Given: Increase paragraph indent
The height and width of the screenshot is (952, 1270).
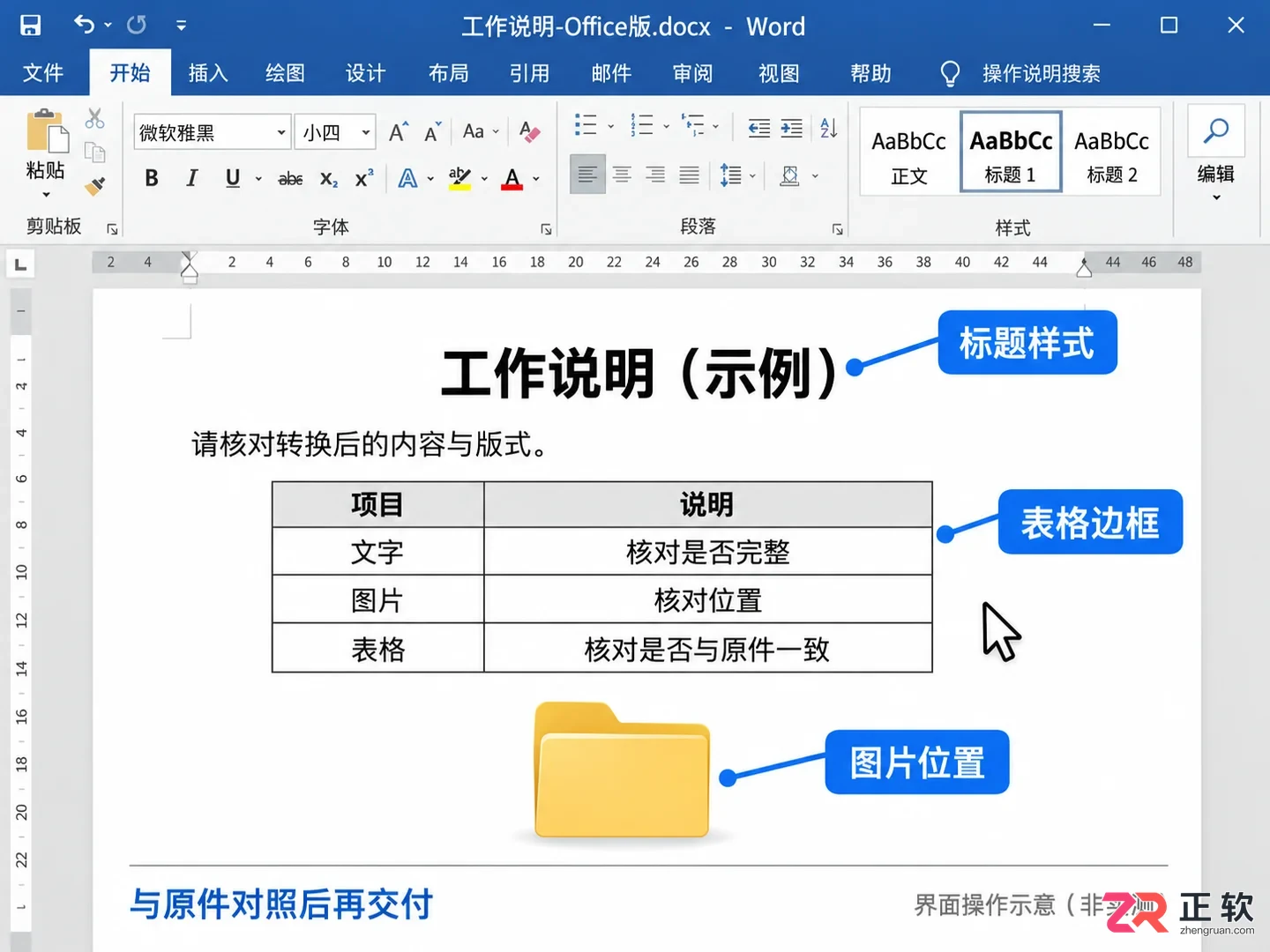Looking at the screenshot, I should tap(792, 129).
